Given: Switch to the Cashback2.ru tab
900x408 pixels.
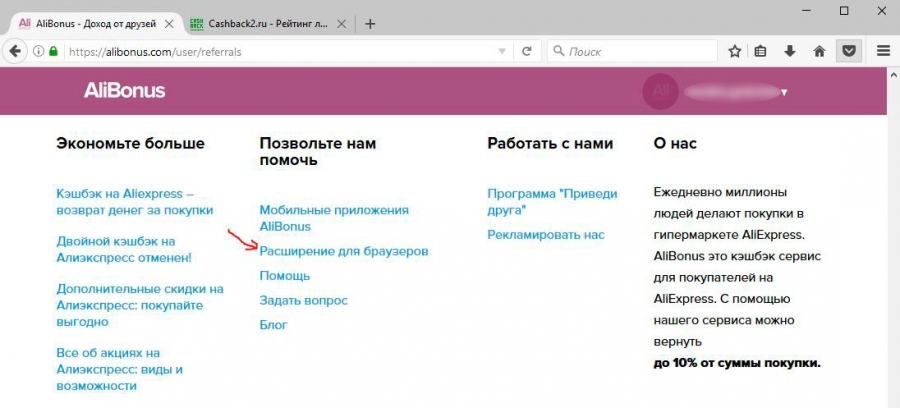Looking at the screenshot, I should [x=269, y=24].
